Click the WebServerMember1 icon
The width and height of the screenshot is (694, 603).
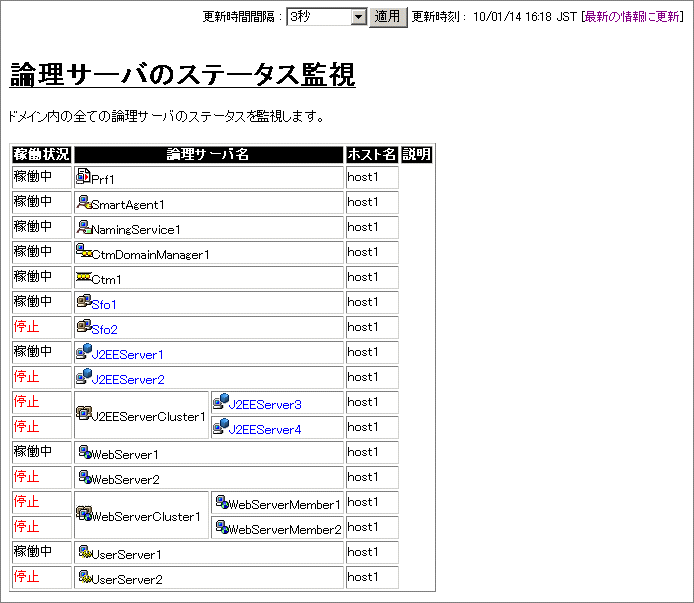pos(222,502)
